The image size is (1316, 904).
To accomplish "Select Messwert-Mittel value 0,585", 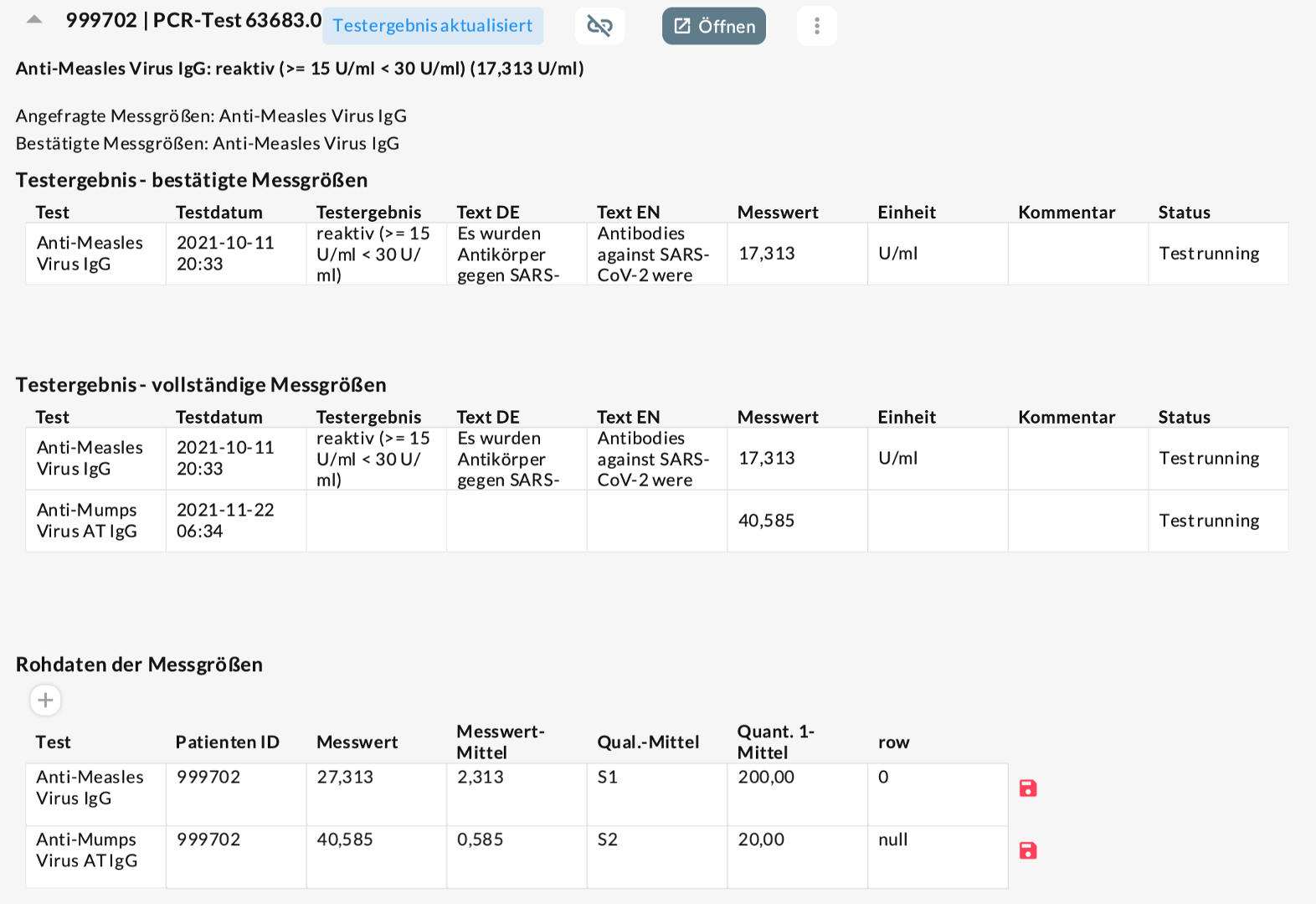I will click(x=481, y=840).
